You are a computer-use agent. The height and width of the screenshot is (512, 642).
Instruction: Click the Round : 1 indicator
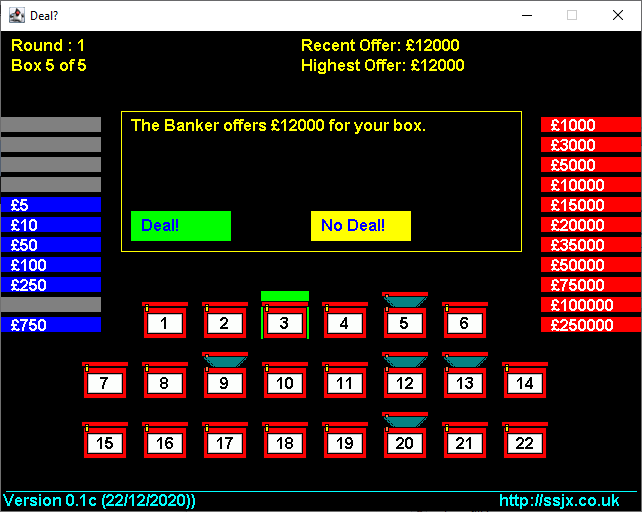48,45
